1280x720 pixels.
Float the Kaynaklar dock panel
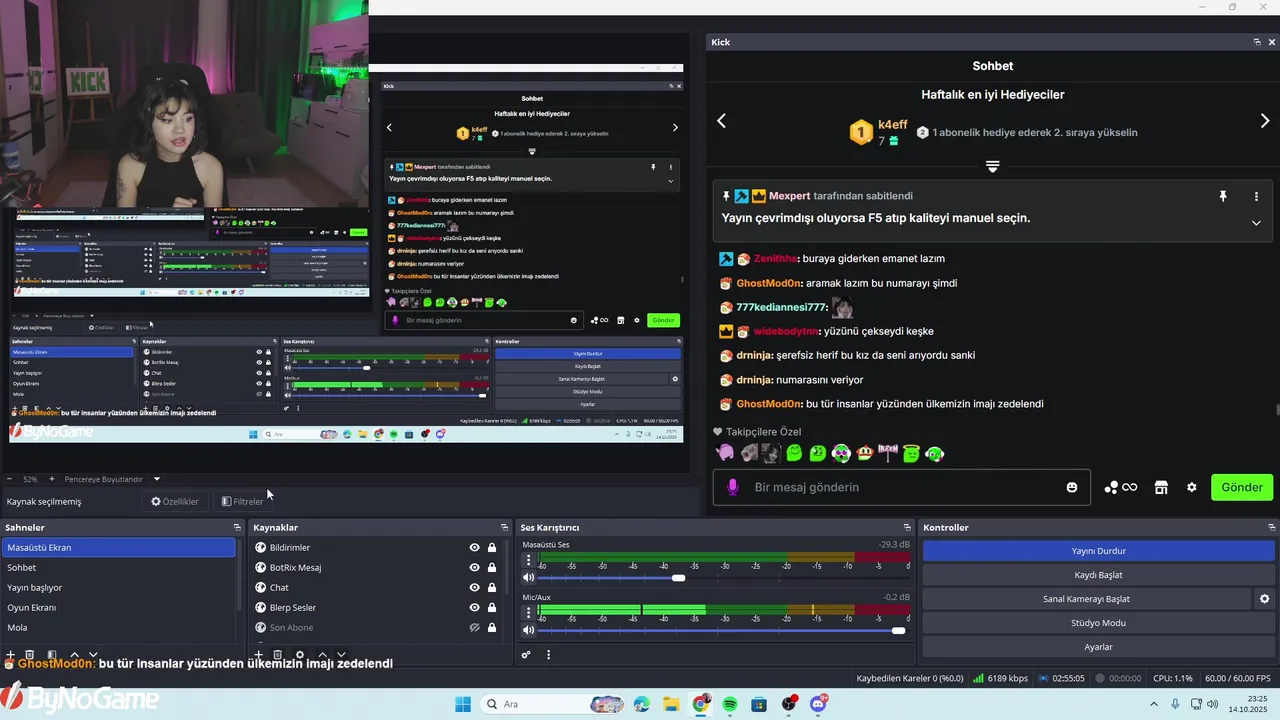[505, 527]
